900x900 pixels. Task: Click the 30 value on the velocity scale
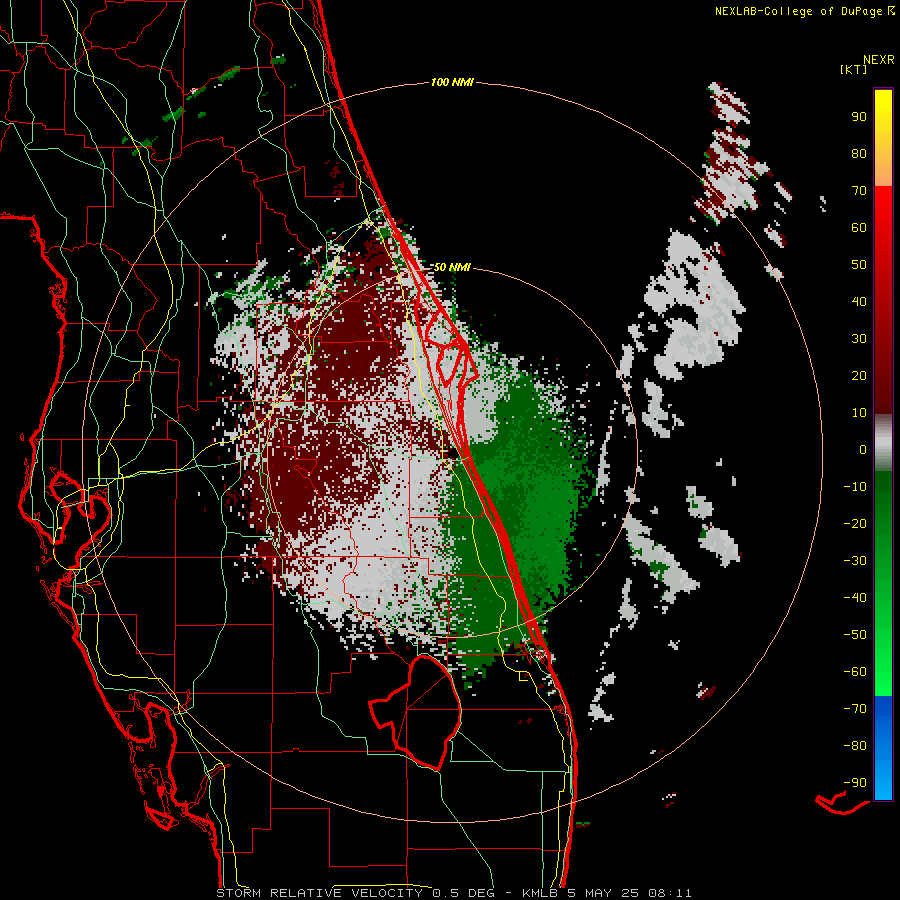click(859, 339)
